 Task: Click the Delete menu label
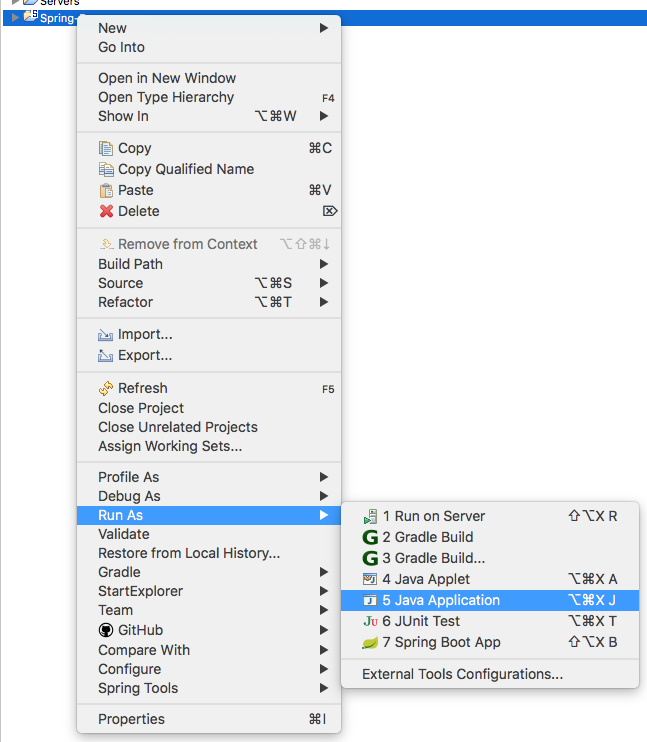coord(139,212)
